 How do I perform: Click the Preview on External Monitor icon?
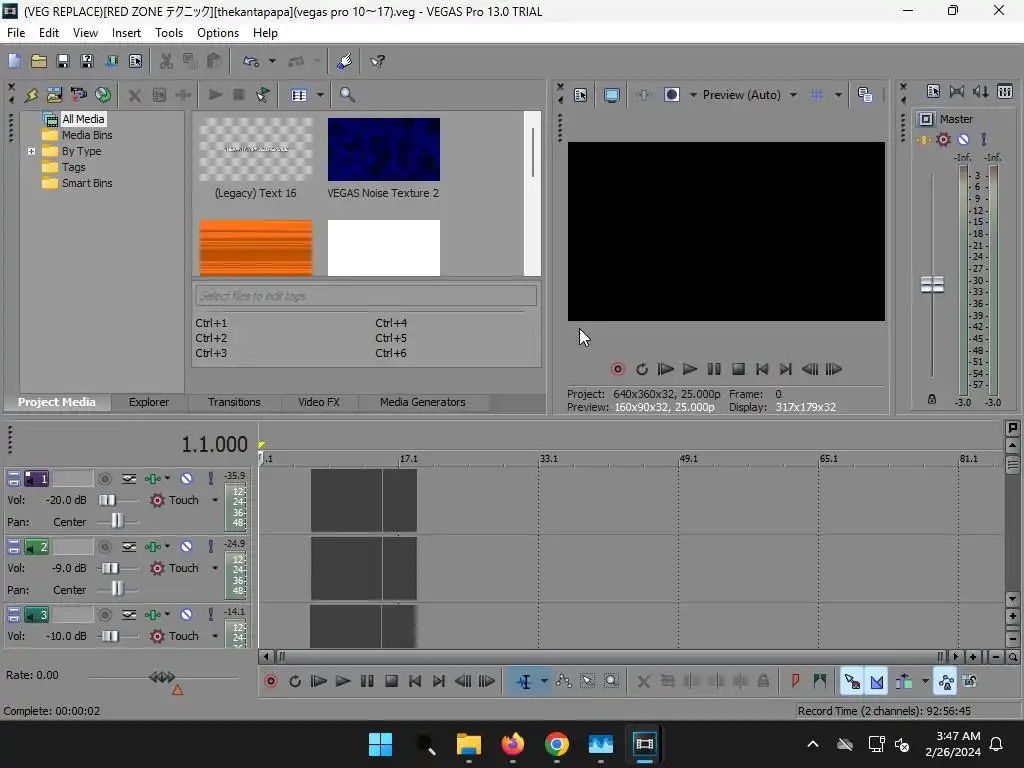point(611,95)
